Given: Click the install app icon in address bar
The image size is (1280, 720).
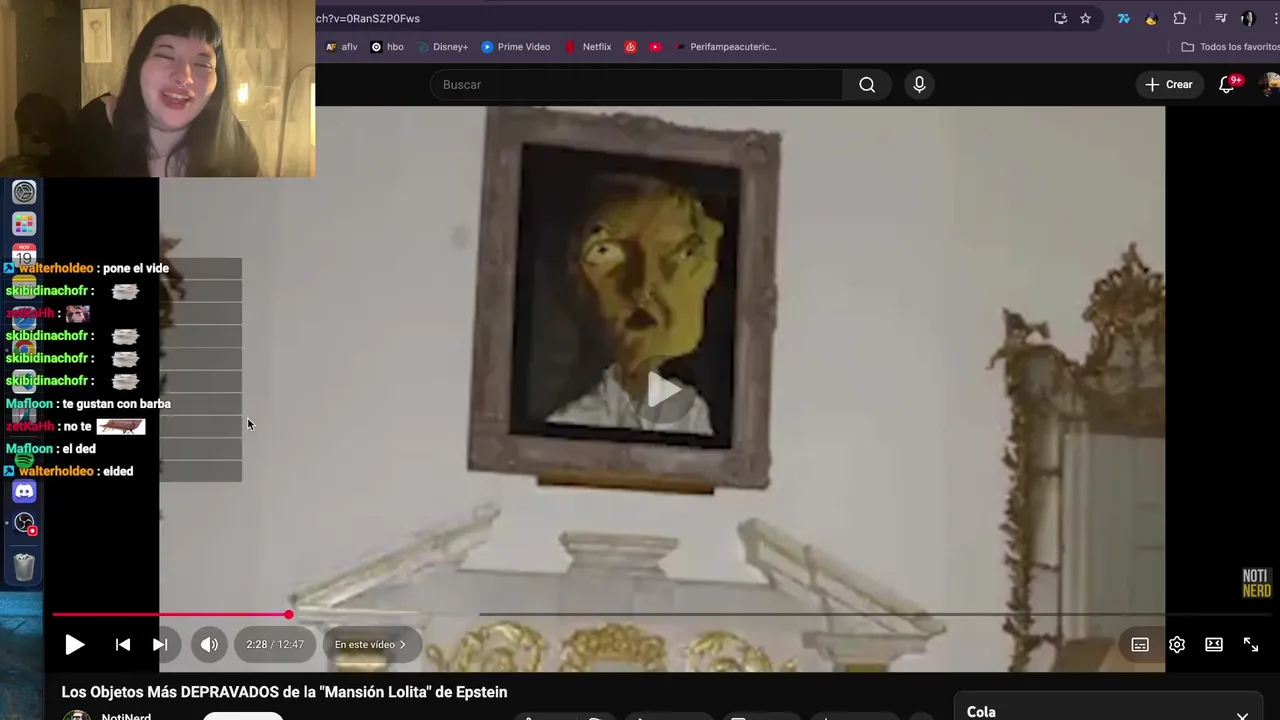Looking at the screenshot, I should pyautogui.click(x=1060, y=18).
